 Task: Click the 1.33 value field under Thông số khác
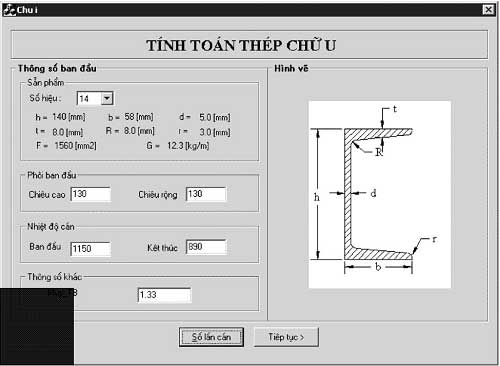tap(164, 295)
